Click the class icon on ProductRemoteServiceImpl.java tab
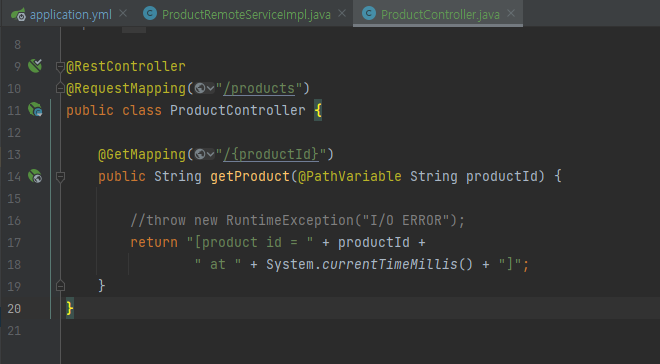Image resolution: width=660 pixels, height=364 pixels. 150,13
